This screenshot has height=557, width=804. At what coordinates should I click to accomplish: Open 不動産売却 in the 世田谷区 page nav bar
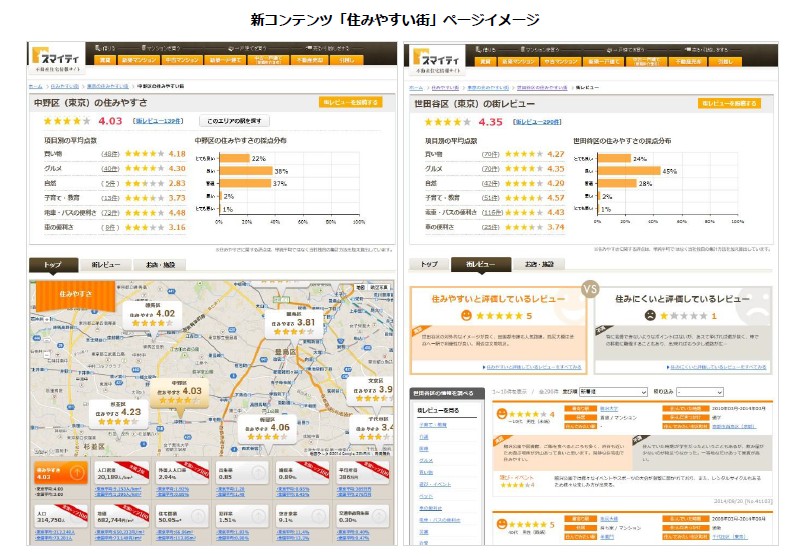coord(688,62)
